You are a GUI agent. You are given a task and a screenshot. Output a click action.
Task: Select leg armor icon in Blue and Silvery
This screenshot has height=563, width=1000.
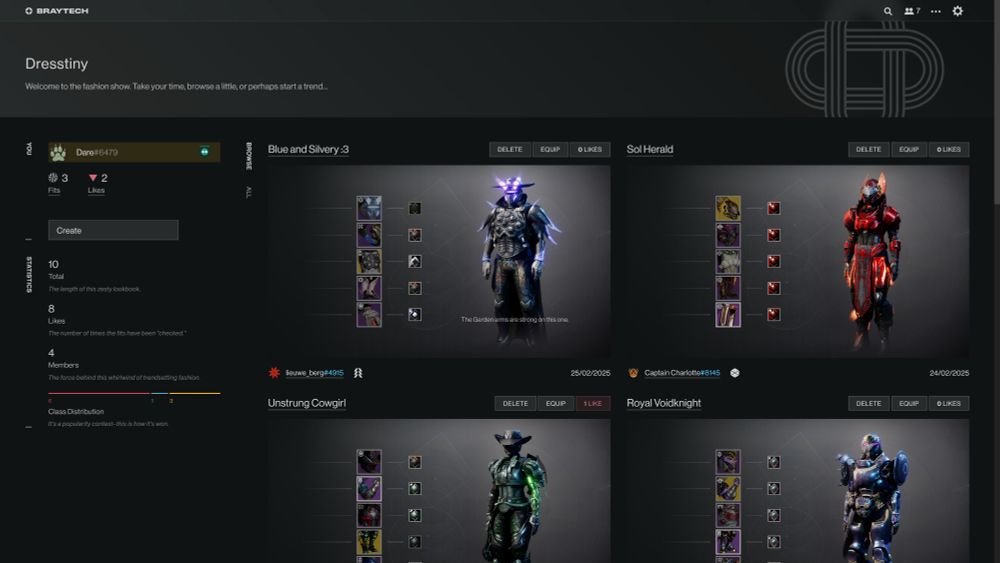[x=369, y=288]
